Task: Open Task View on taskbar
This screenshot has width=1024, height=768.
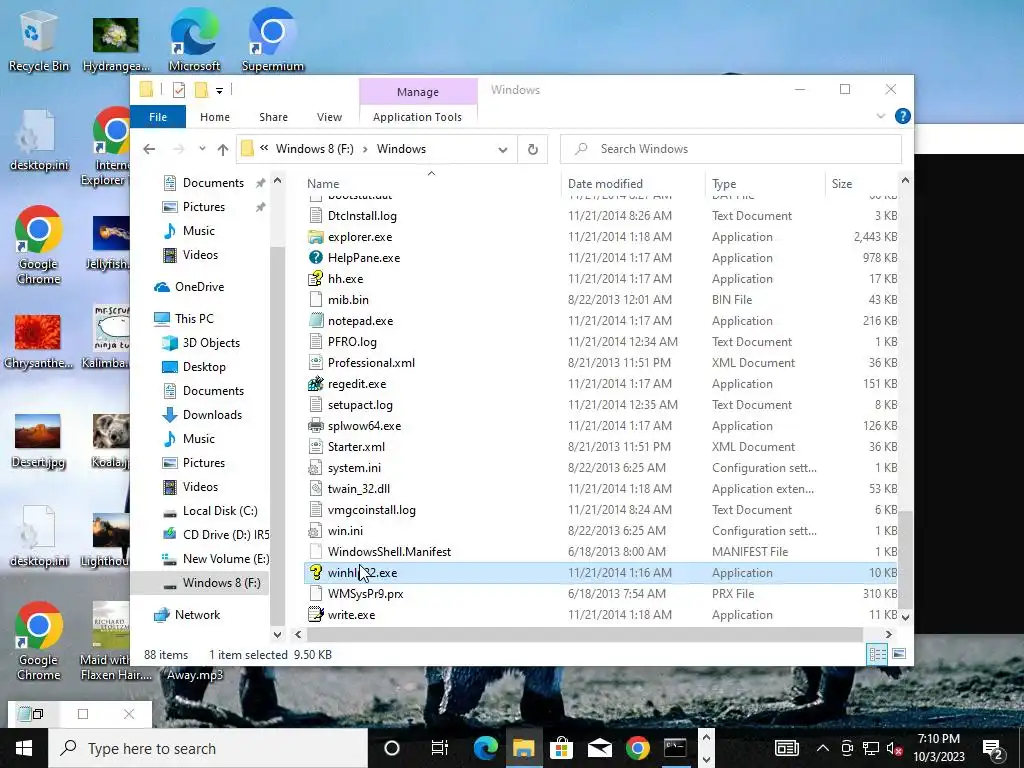Action: pyautogui.click(x=440, y=748)
